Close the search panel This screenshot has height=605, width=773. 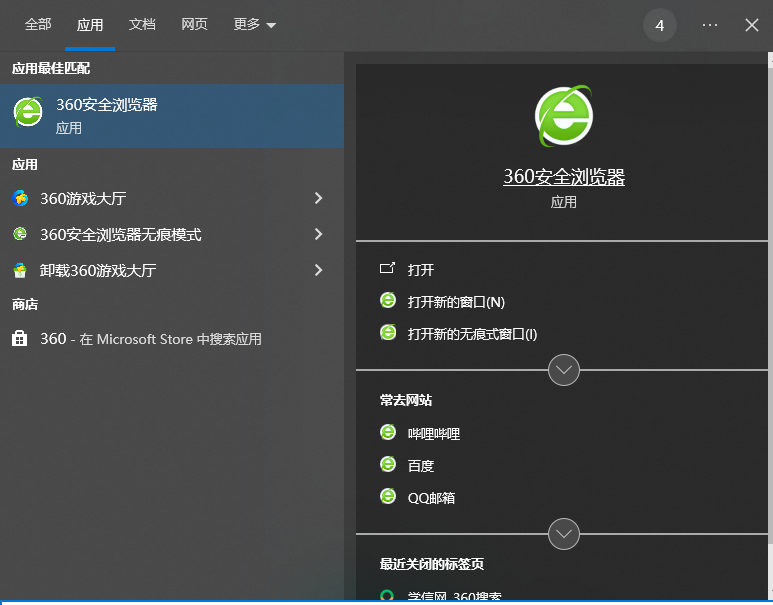tap(752, 25)
